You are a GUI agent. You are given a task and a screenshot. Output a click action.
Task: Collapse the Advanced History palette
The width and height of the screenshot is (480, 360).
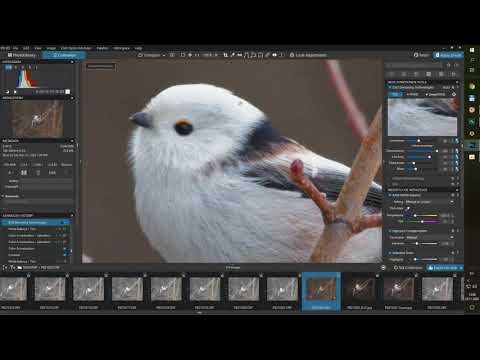point(72,216)
